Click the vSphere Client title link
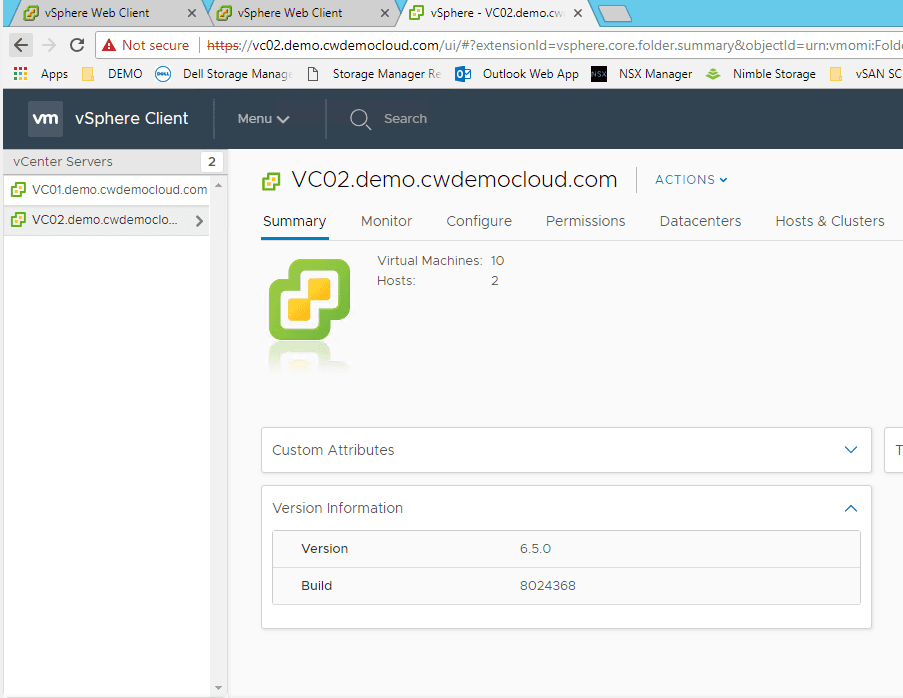This screenshot has height=698, width=903. pyautogui.click(x=131, y=119)
